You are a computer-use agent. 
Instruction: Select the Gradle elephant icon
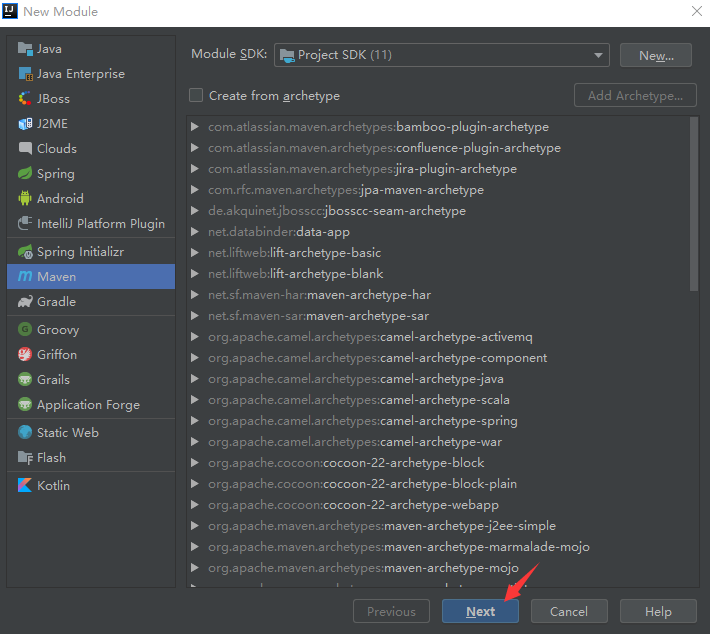(x=25, y=302)
